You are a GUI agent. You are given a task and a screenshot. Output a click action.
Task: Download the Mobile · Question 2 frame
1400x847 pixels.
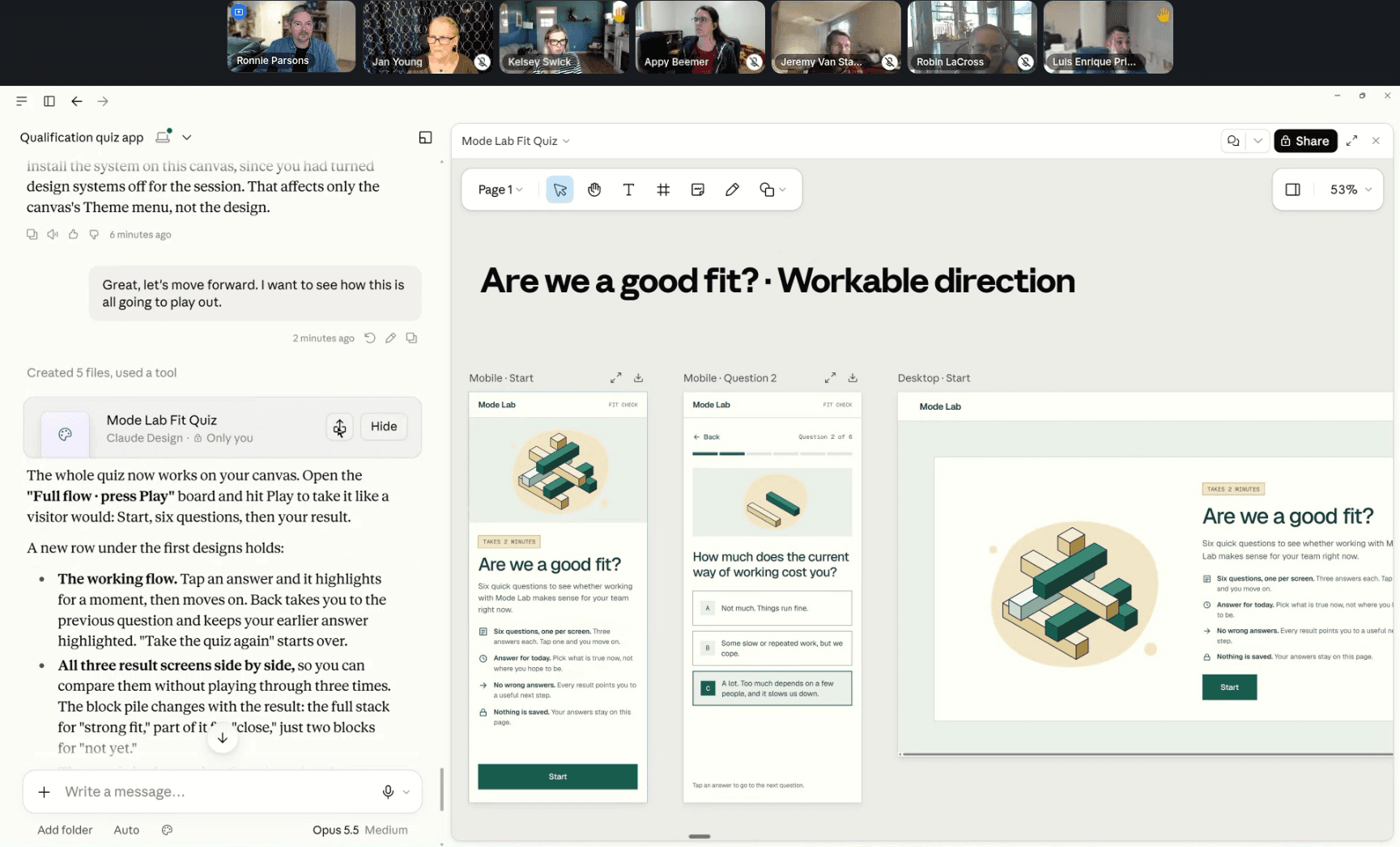[853, 377]
